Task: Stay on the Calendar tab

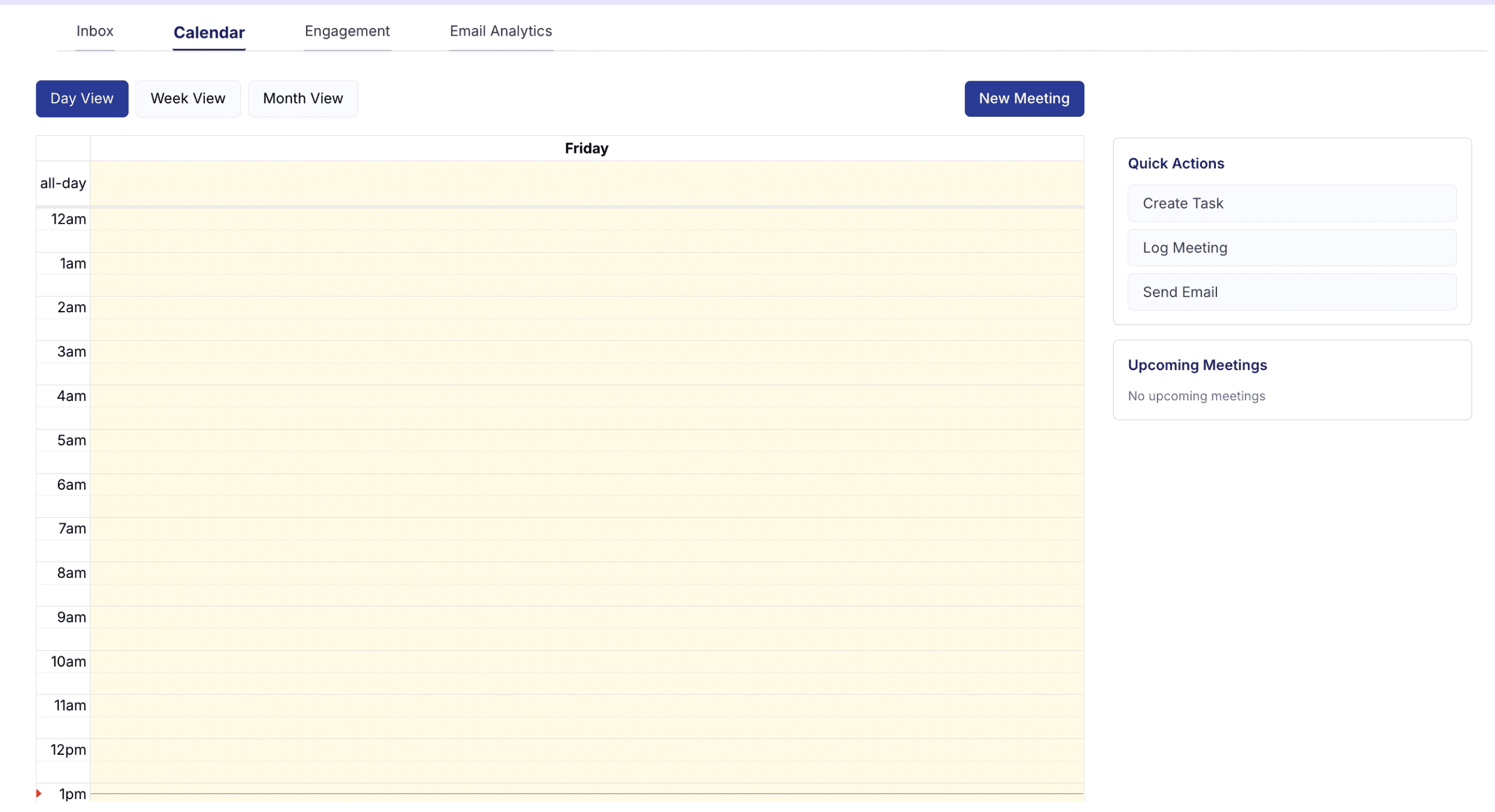Action: pos(208,33)
